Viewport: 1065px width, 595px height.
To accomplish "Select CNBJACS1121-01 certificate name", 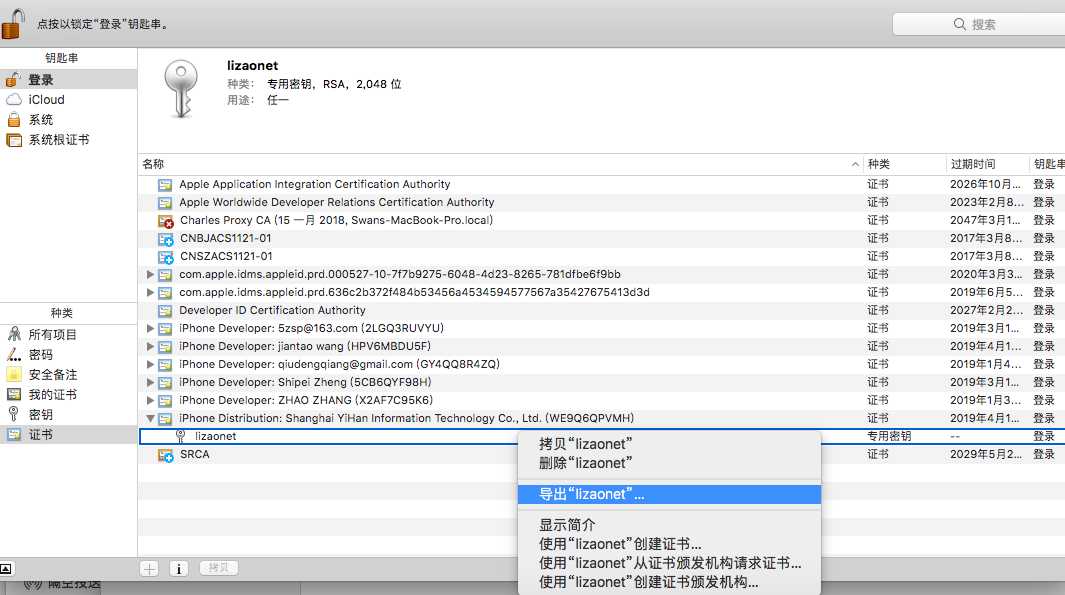I will coord(225,238).
